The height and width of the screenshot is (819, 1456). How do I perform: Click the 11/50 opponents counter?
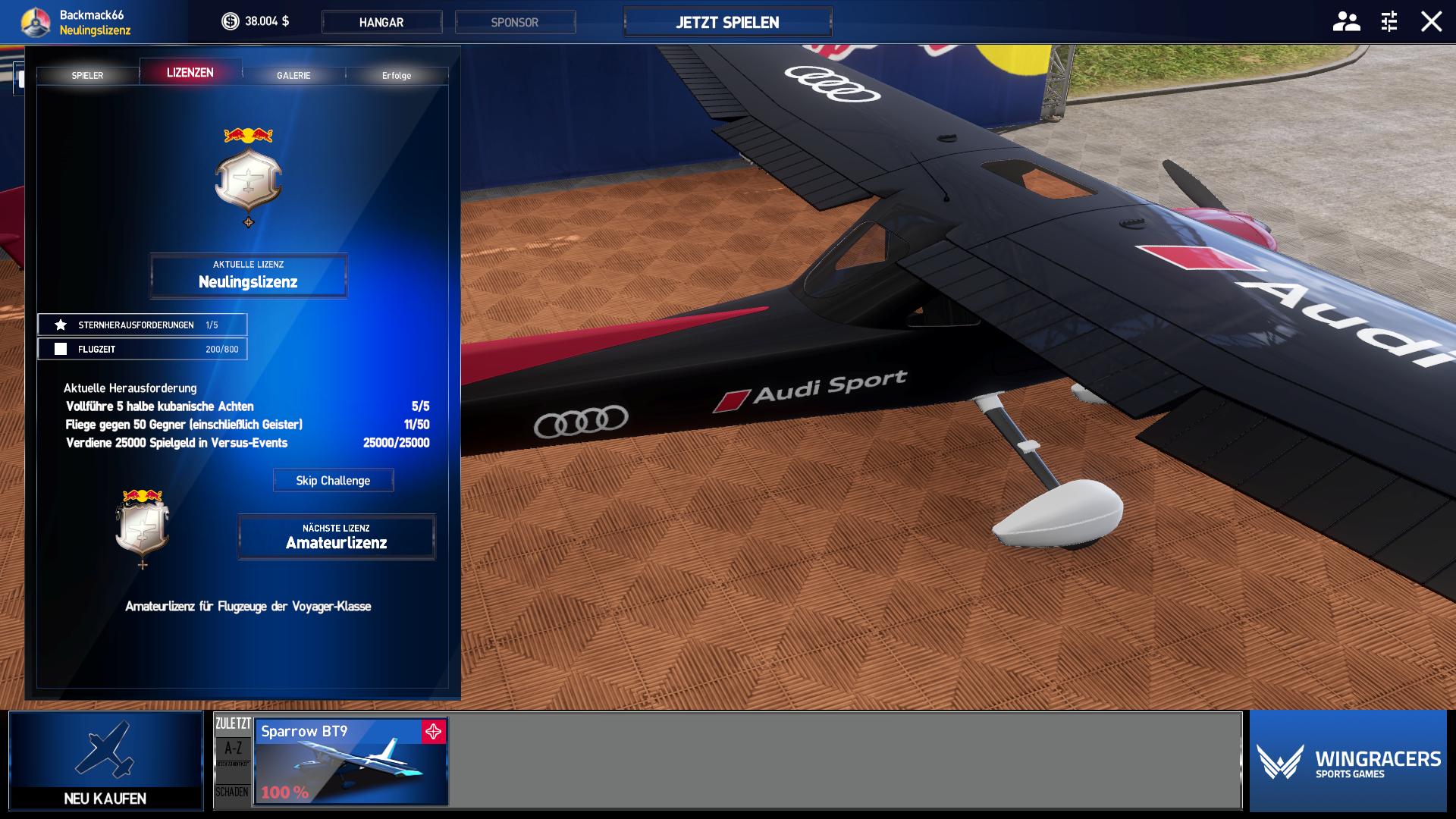point(416,425)
